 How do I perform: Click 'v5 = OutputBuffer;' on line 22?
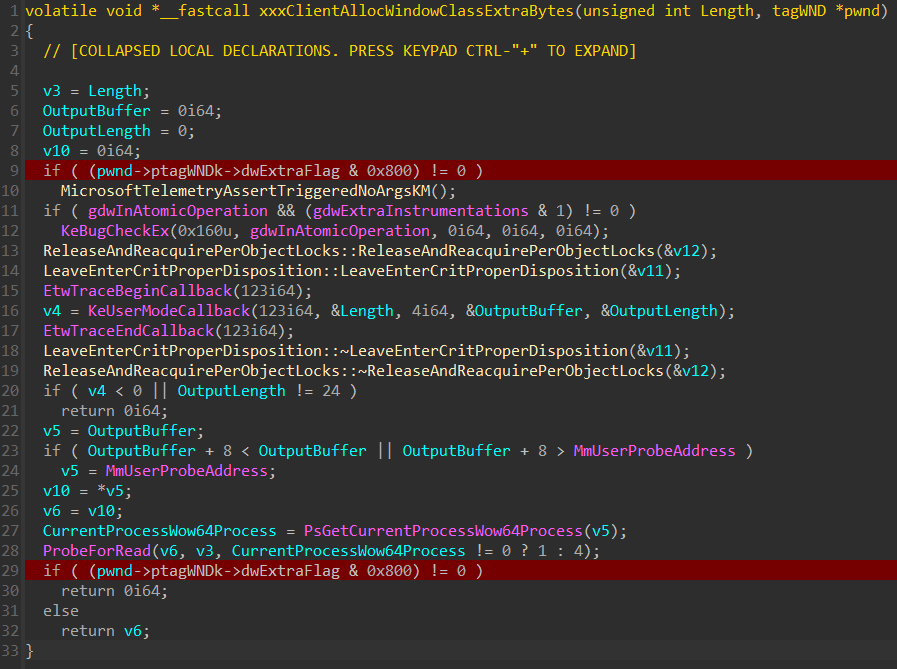[x=123, y=430]
